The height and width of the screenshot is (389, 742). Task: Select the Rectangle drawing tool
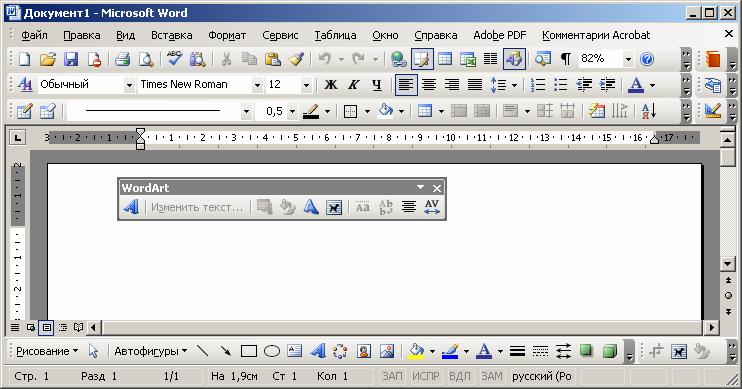pyautogui.click(x=249, y=351)
